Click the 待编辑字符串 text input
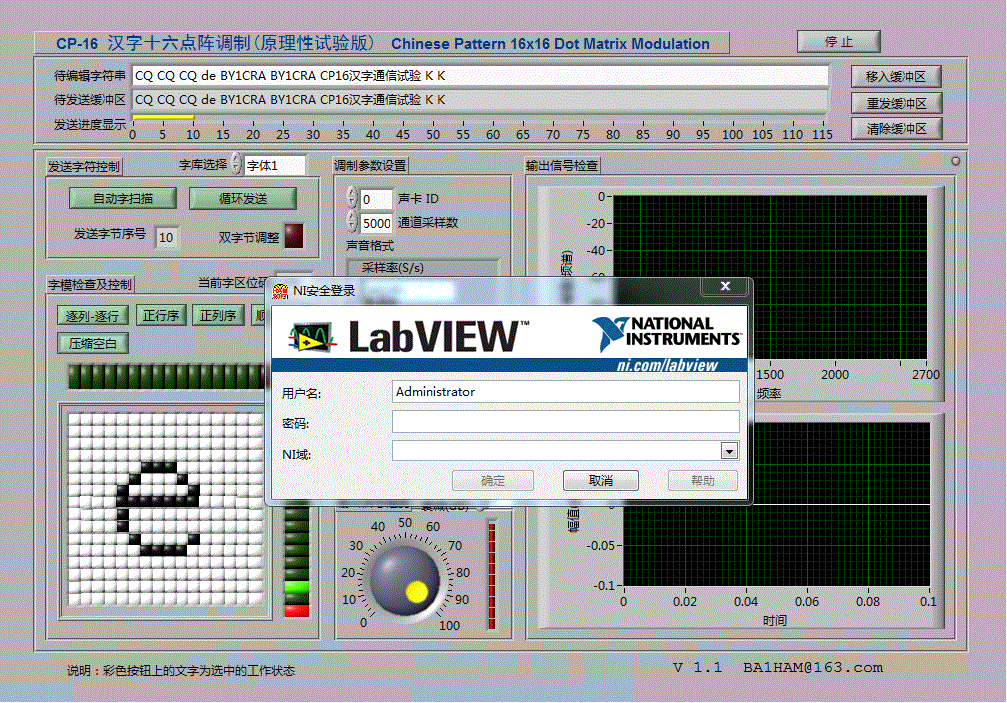The height and width of the screenshot is (703, 1007). point(480,76)
